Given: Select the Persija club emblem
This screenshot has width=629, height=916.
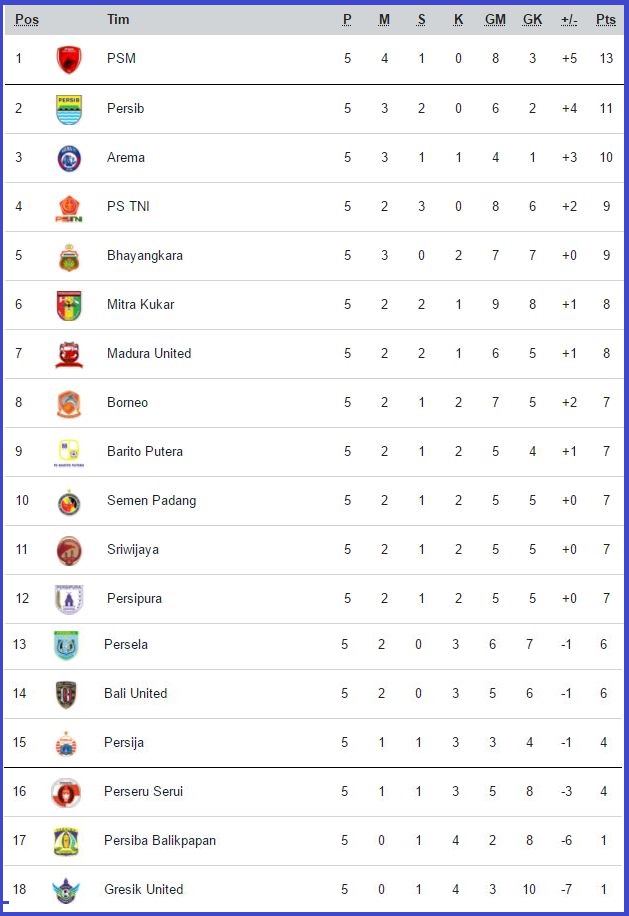Looking at the screenshot, I should (66, 744).
